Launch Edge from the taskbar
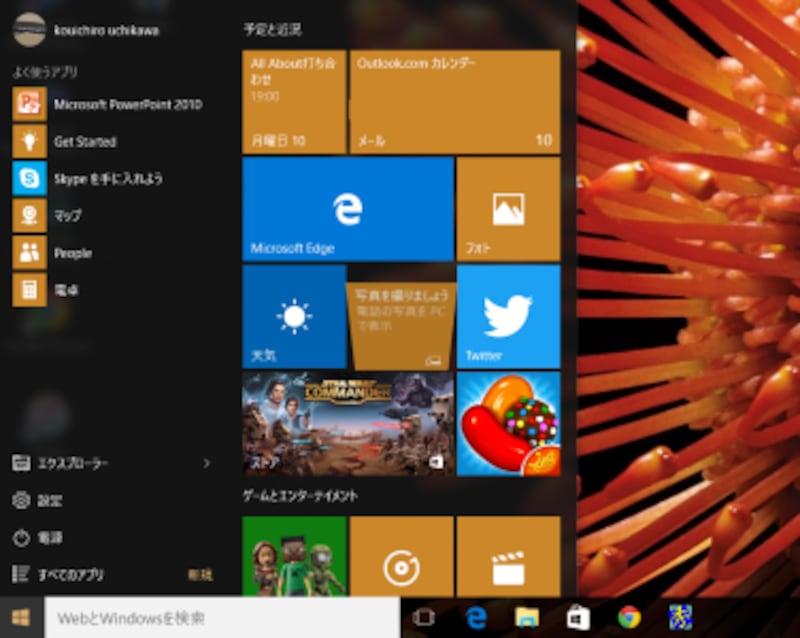The height and width of the screenshot is (638, 800). pos(476,618)
